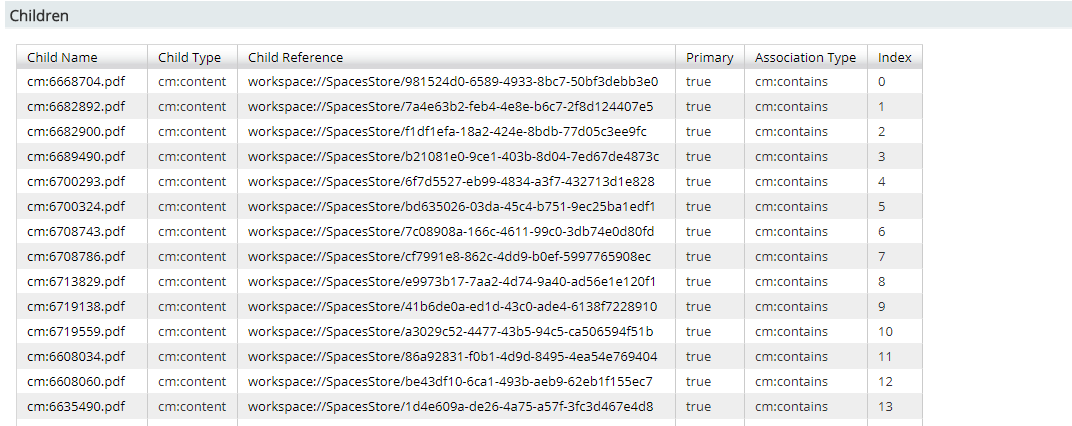Click the Children section heading
Viewport: 1072px width, 426px height.
pos(39,15)
